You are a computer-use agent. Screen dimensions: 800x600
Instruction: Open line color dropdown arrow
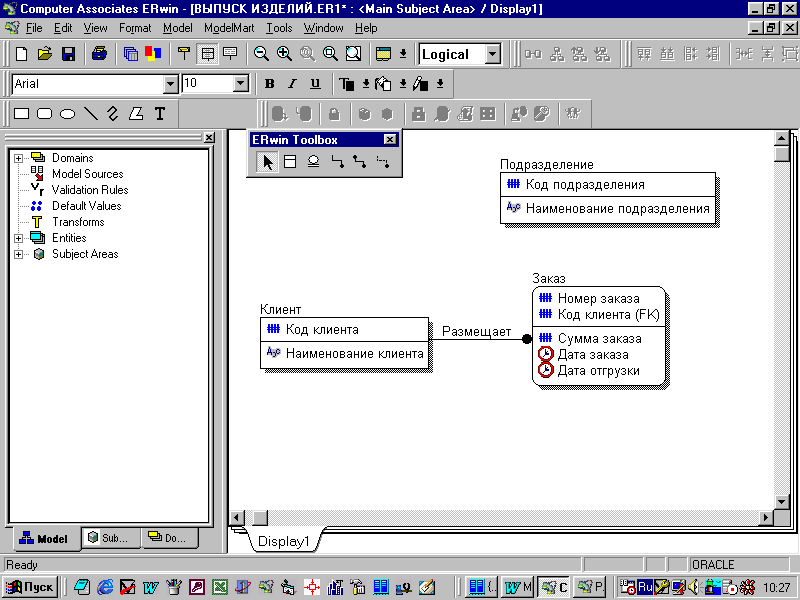440,84
